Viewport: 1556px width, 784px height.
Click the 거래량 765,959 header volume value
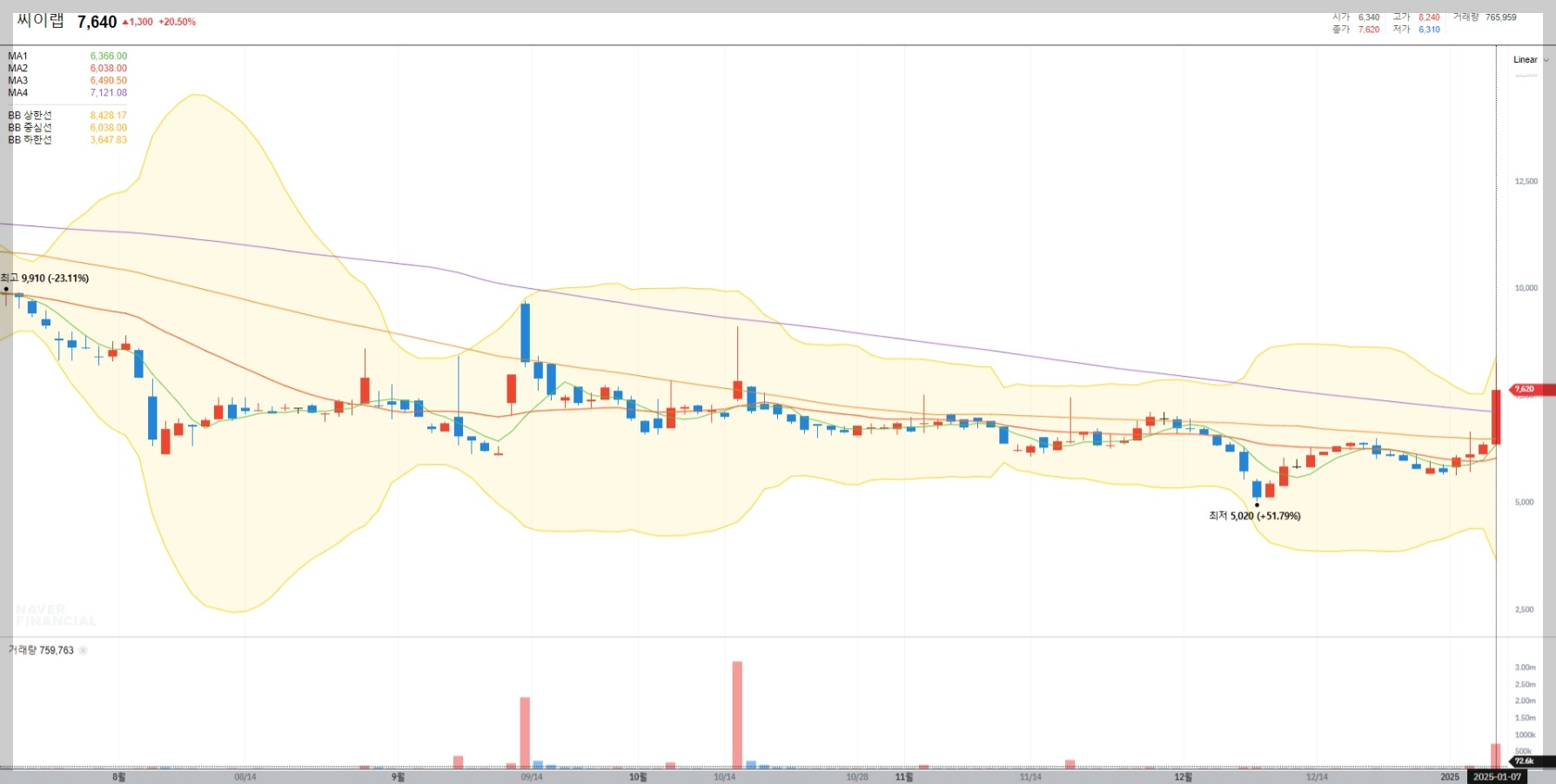pyautogui.click(x=1500, y=17)
